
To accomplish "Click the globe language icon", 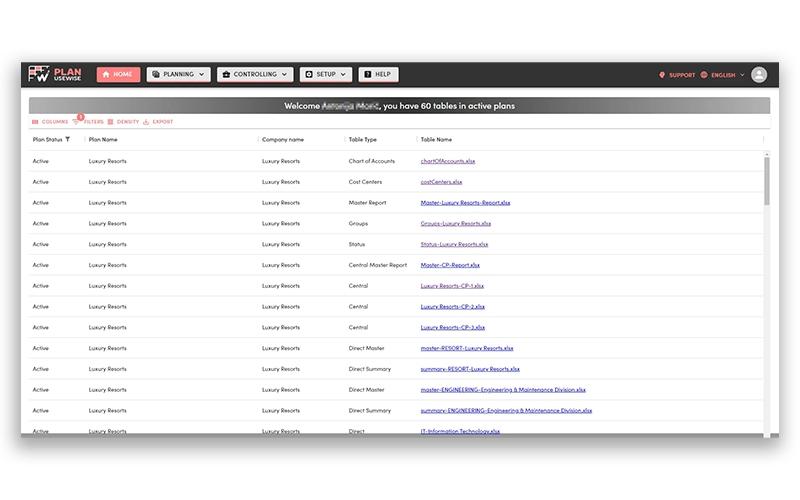I will pyautogui.click(x=704, y=75).
